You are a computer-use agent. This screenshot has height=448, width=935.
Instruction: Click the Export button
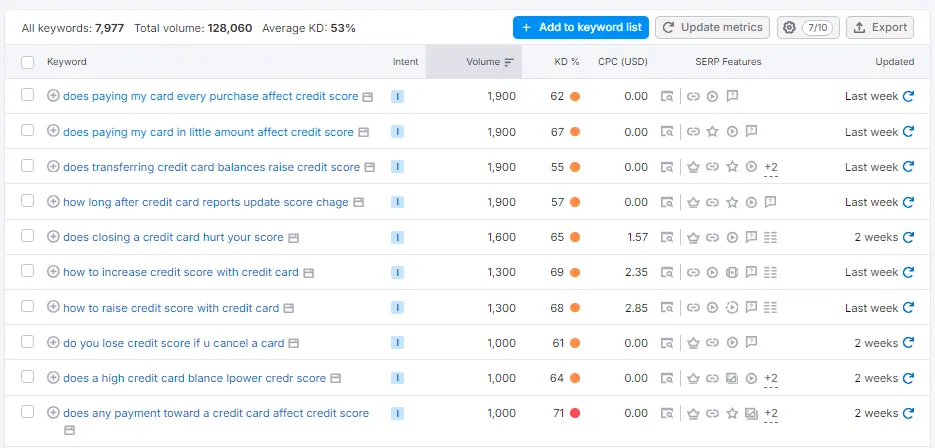pos(879,28)
